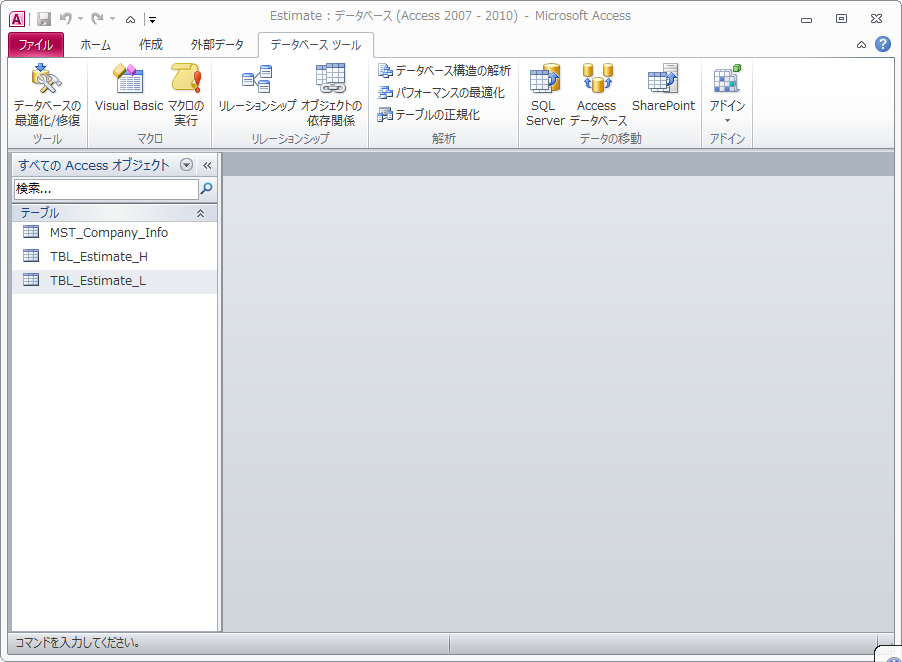
Task: Click the Undo icon in Quick Access toolbar
Action: point(66,19)
